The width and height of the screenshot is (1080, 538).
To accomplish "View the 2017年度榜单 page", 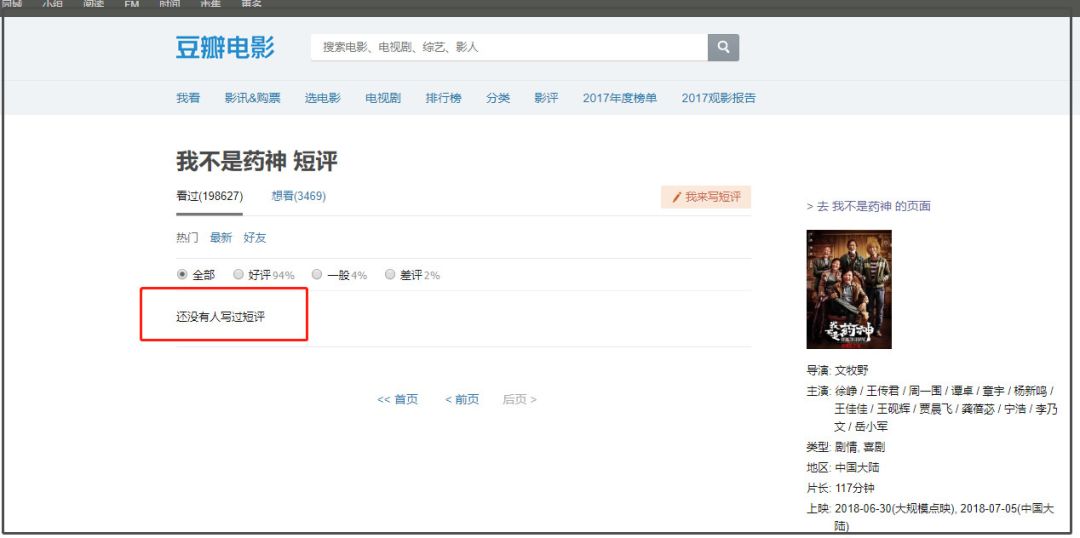I will click(x=620, y=98).
